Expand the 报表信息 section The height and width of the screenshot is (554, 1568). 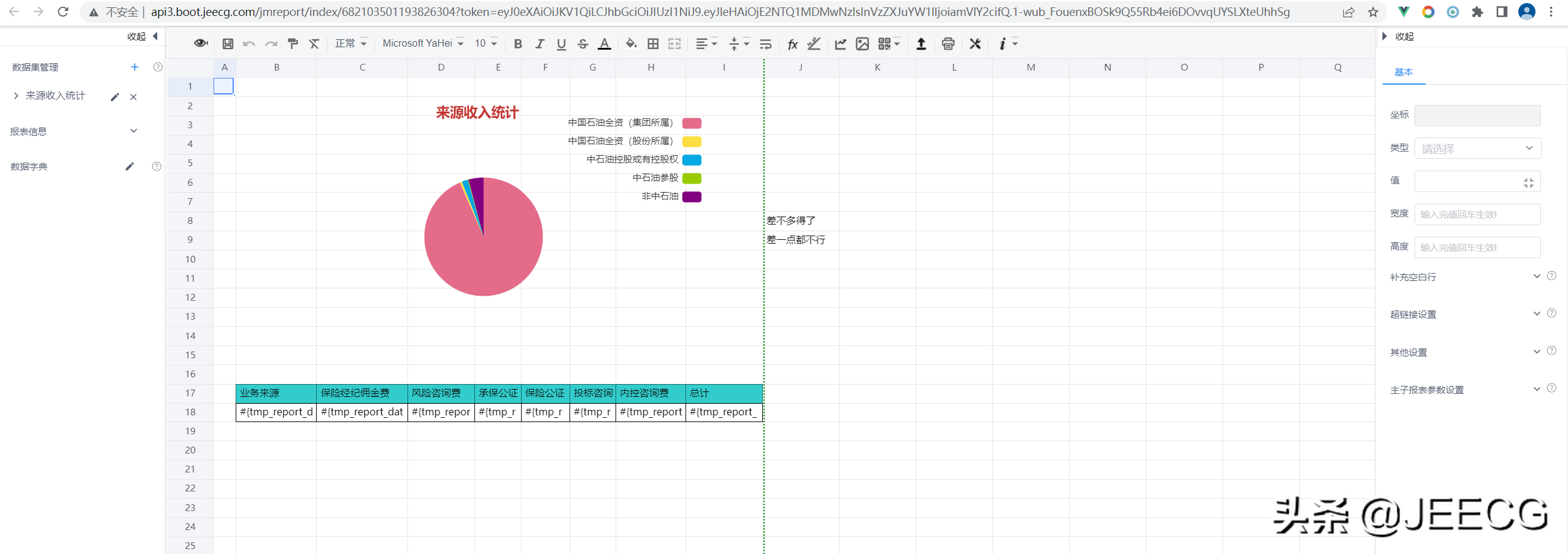coord(133,131)
